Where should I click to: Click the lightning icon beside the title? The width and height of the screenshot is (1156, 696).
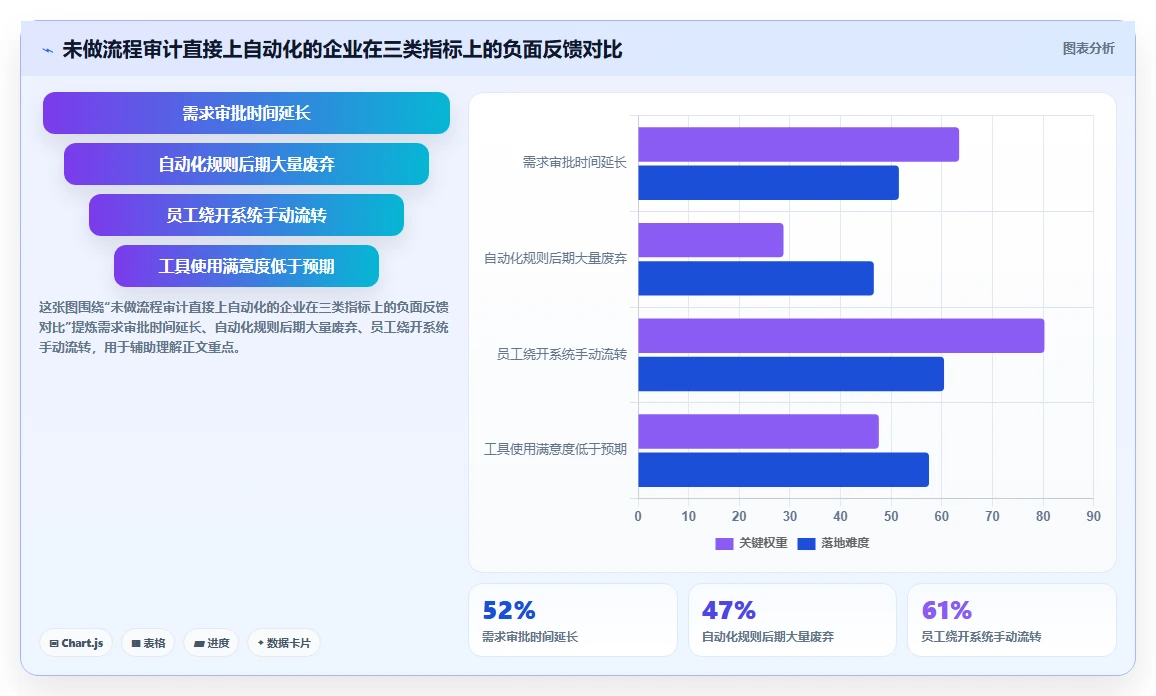[x=48, y=50]
